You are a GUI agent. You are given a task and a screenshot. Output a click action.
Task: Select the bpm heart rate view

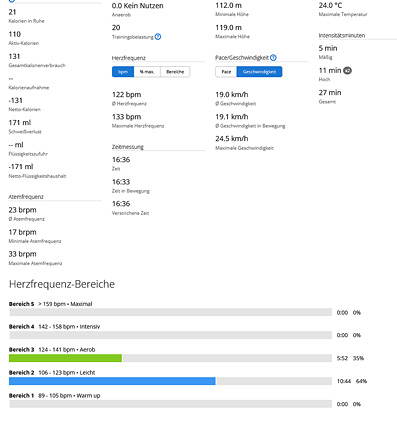123,72
